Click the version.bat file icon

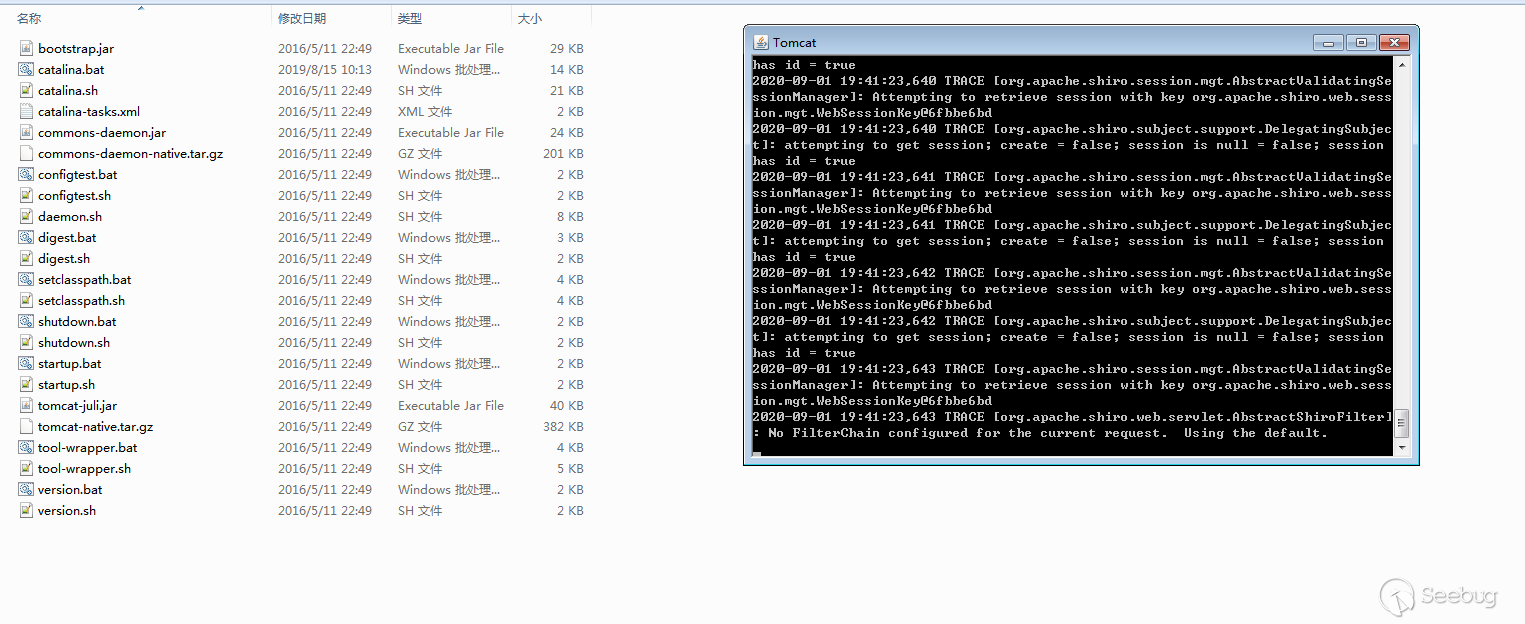(x=26, y=489)
